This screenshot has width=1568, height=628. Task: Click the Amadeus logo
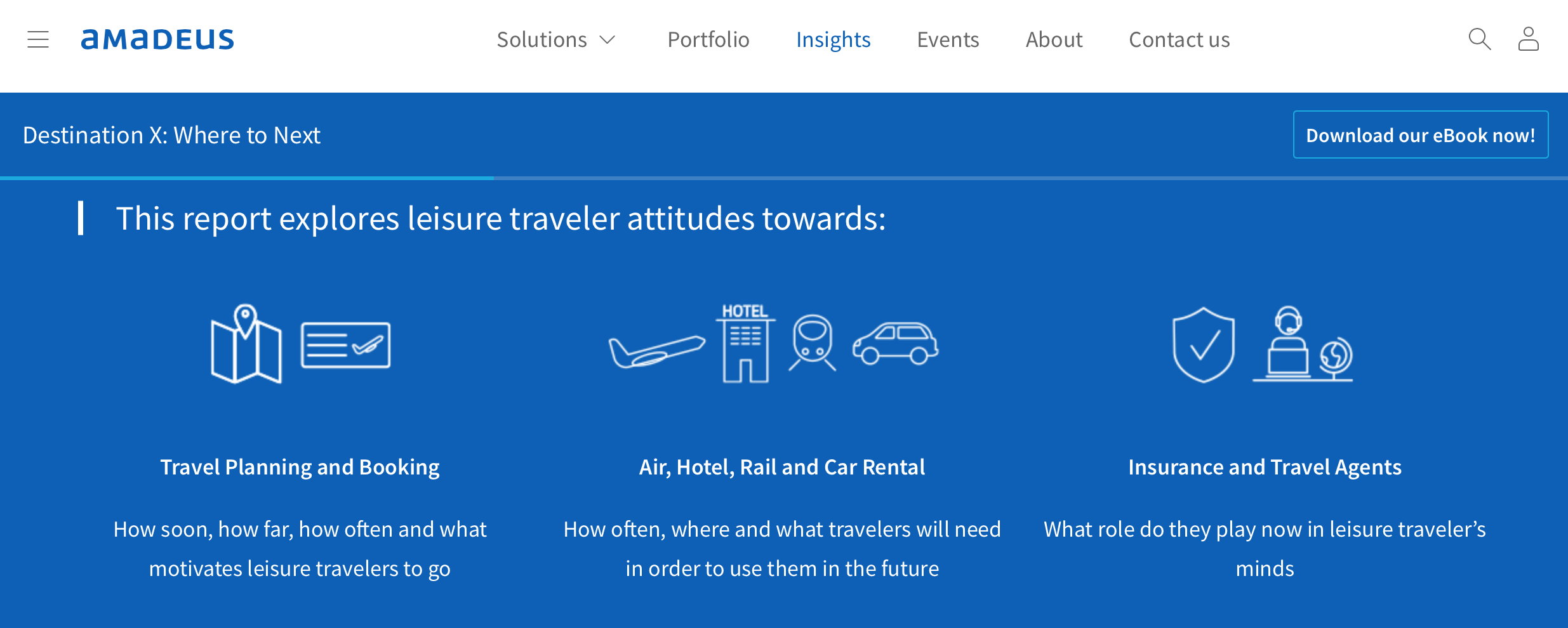pos(157,39)
